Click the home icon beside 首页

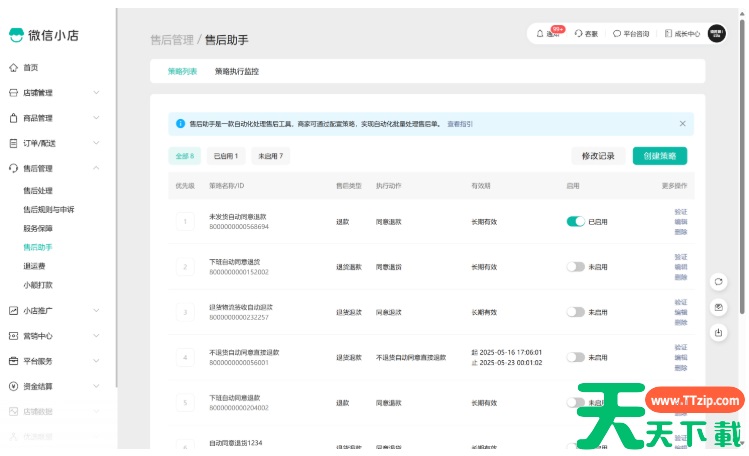click(x=14, y=68)
